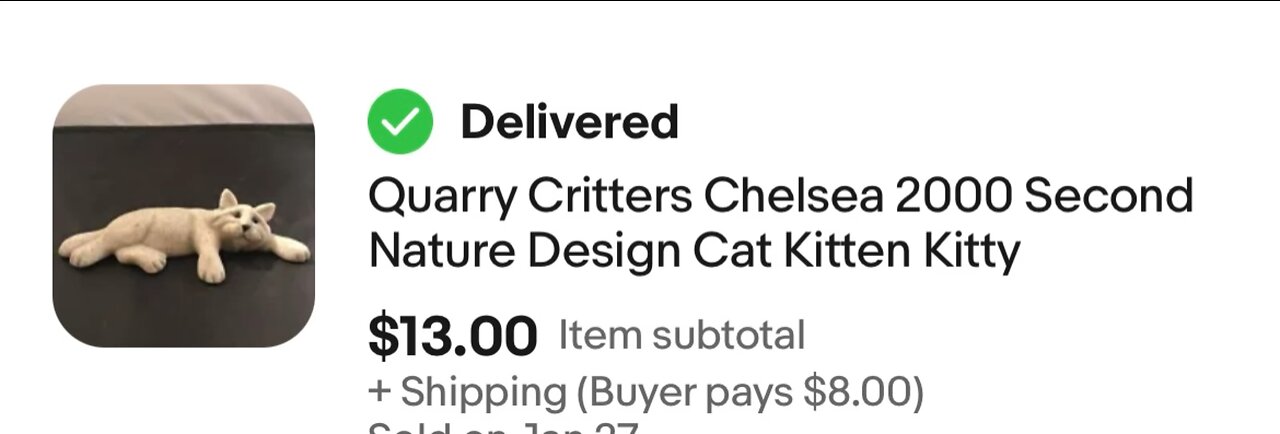Viewport: 1280px width, 434px height.
Task: Click the bold "Delivered" status label
Action: pos(569,122)
